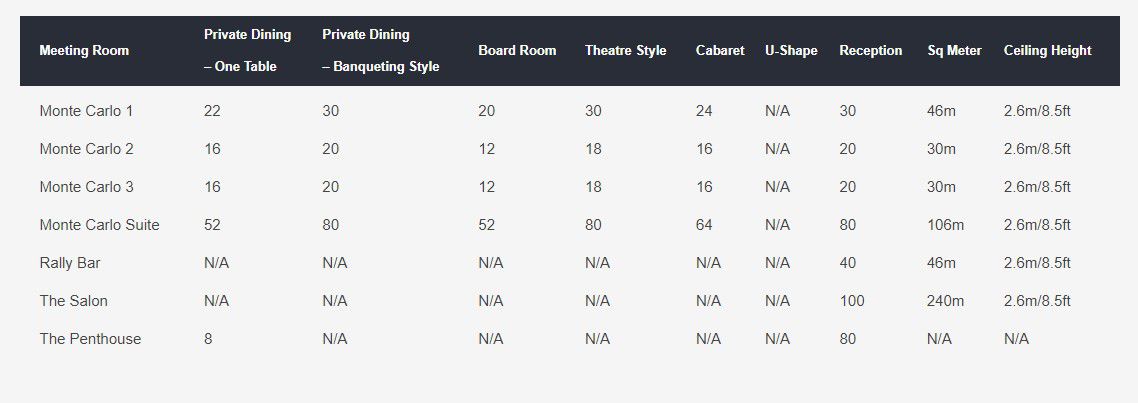Click the Private Dining One Table header

point(247,50)
